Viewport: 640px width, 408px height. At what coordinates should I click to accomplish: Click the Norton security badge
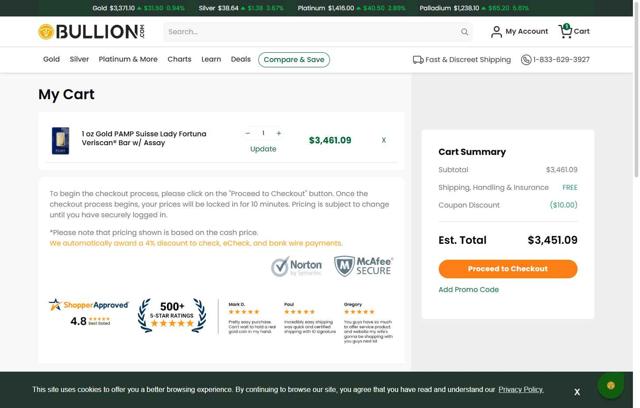(297, 266)
